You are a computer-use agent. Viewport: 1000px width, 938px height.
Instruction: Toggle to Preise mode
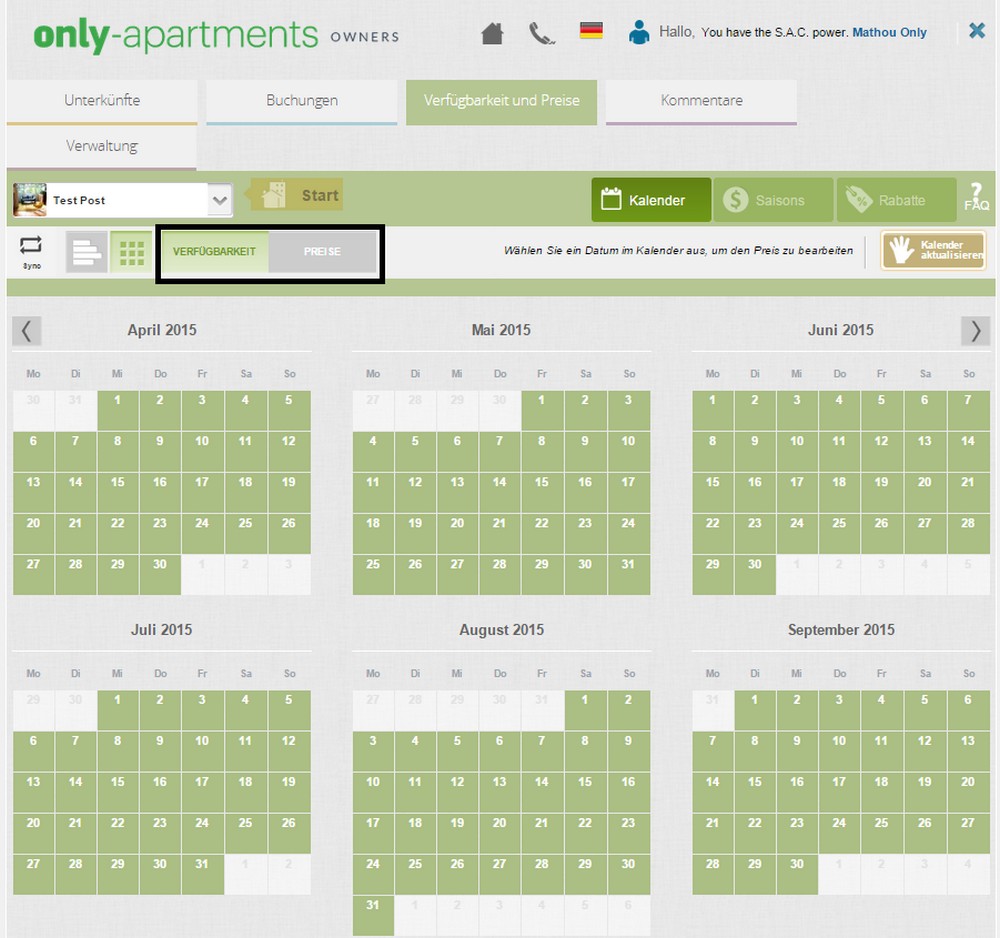point(322,252)
